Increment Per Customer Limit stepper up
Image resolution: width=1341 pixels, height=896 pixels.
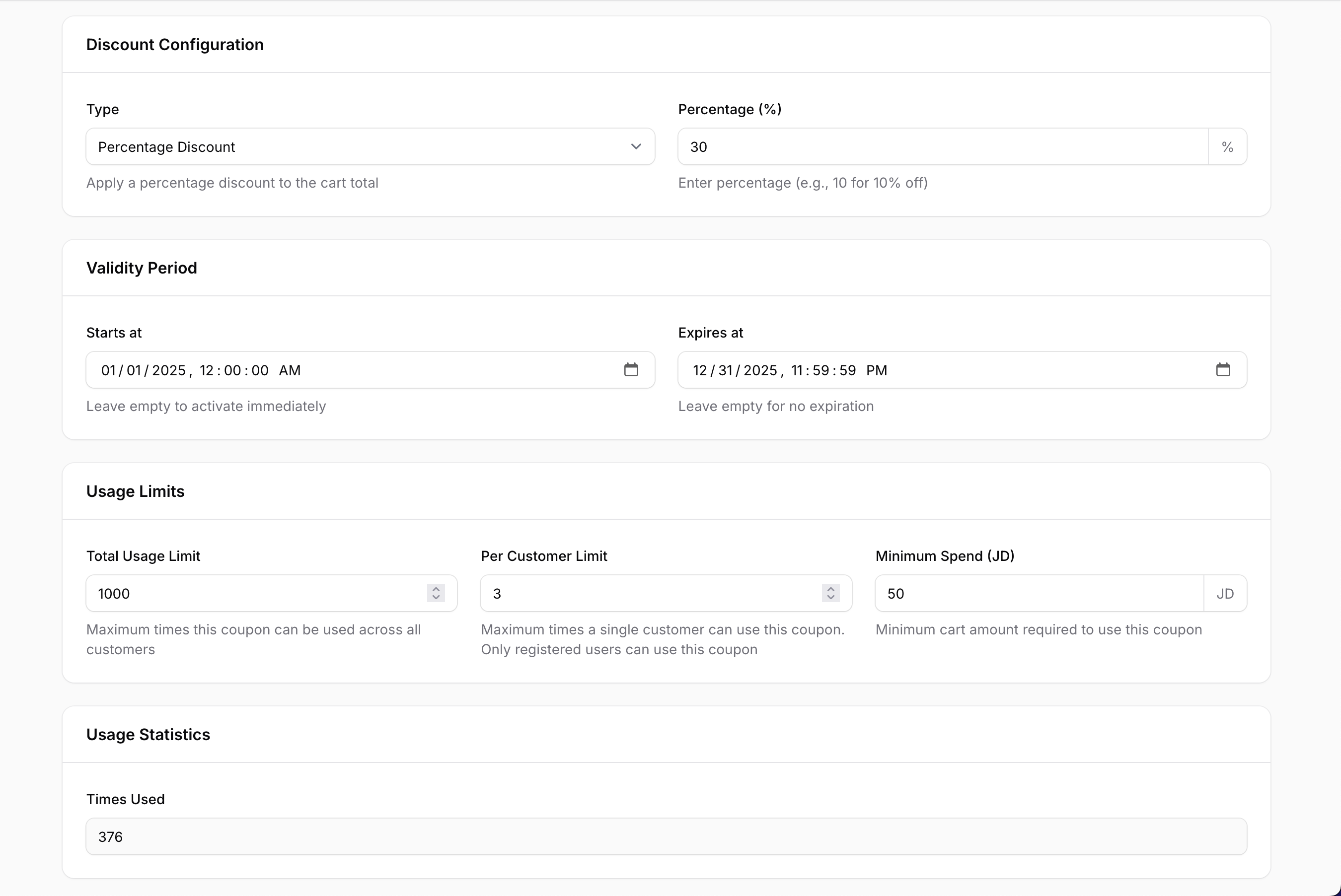(x=830, y=589)
